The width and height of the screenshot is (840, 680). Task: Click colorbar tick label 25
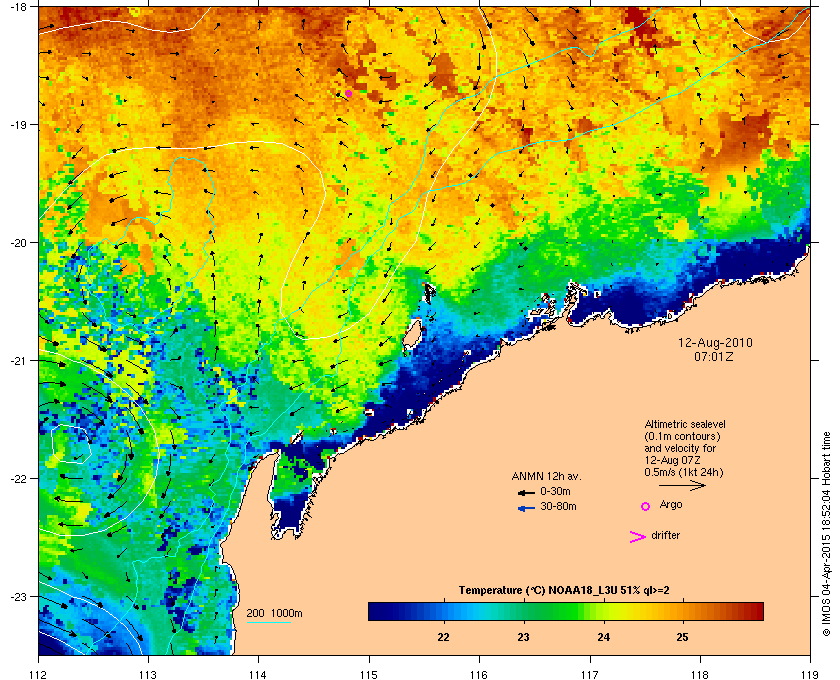tap(682, 637)
